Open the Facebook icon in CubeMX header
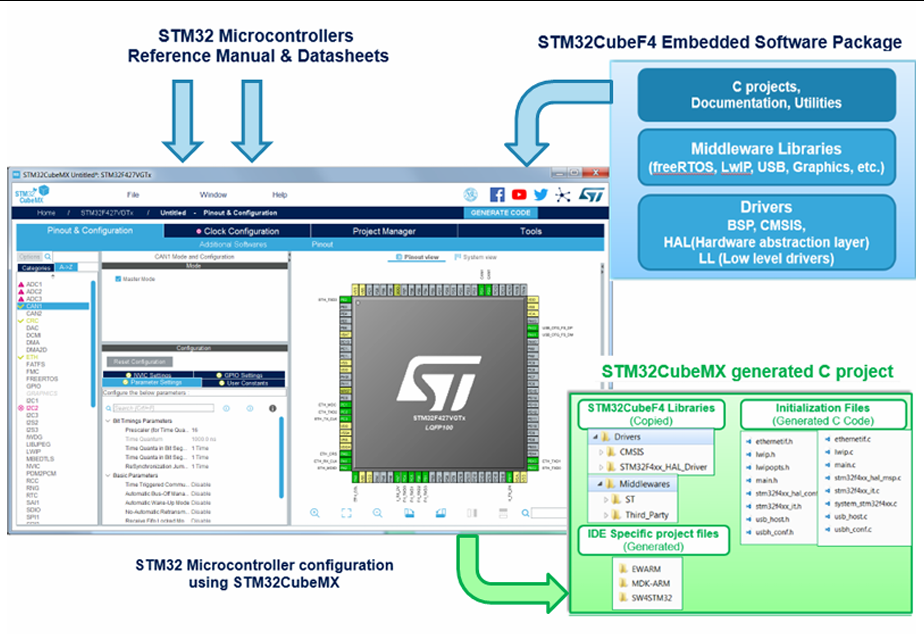 click(x=497, y=194)
